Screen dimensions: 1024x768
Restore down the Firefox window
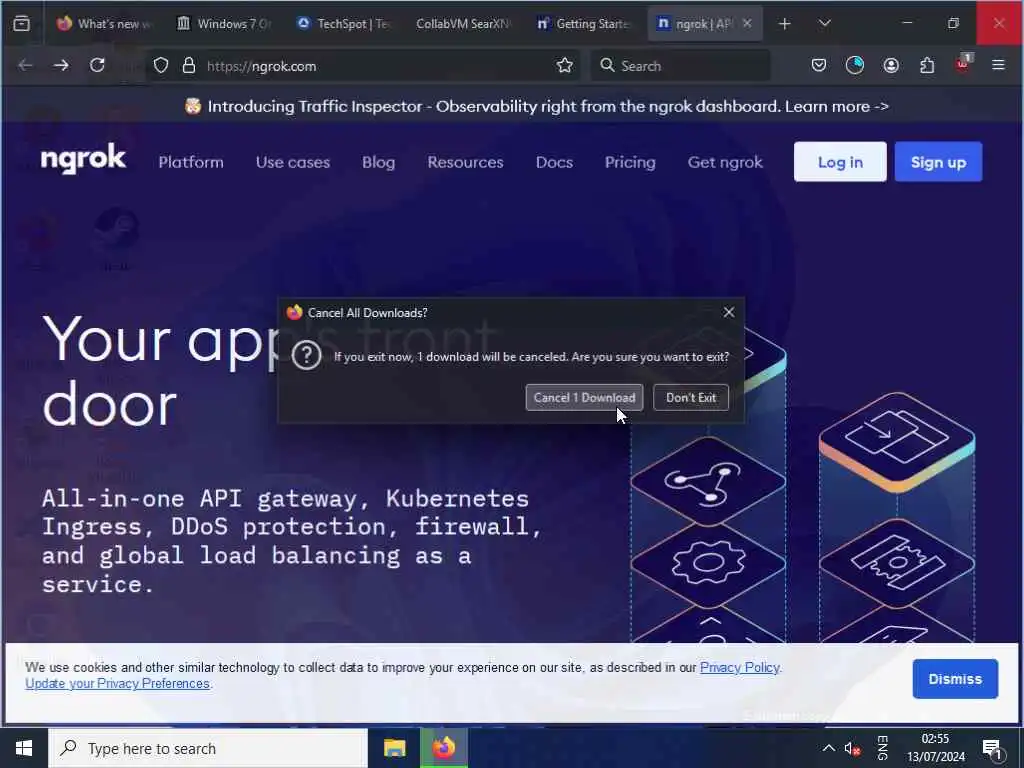click(953, 23)
